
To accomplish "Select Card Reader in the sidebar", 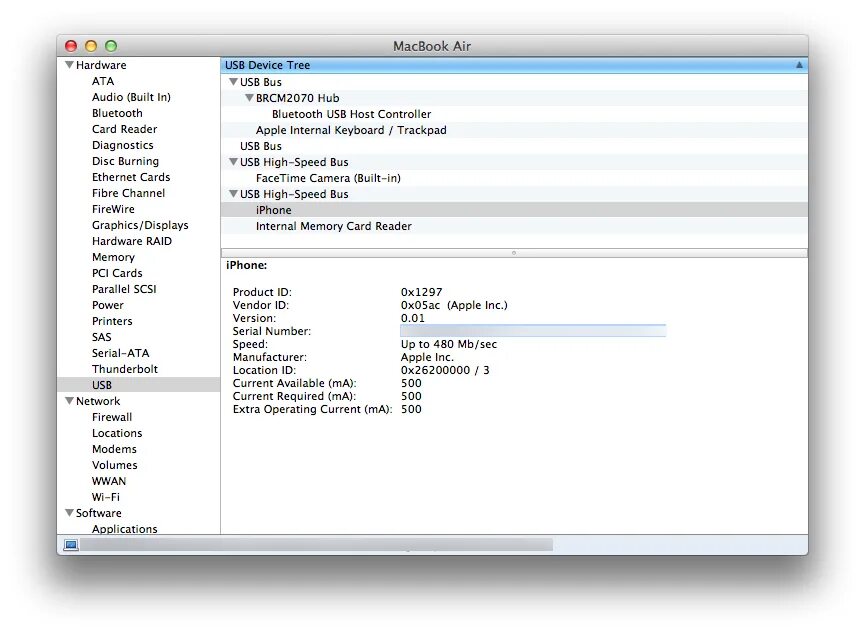I will click(x=125, y=129).
